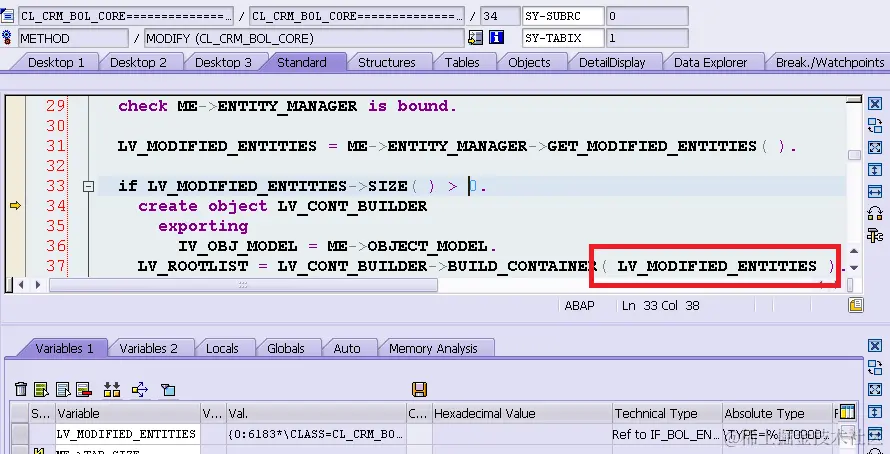This screenshot has width=890, height=454.
Task: Click the scroll-right arrow under the code editor
Action: coord(37,285)
